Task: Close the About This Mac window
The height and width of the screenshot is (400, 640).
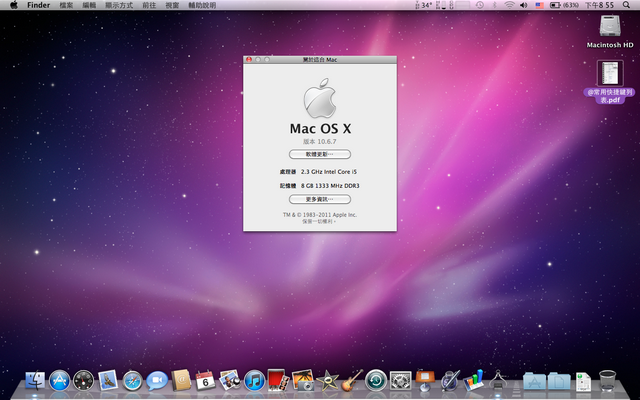Action: [x=249, y=60]
